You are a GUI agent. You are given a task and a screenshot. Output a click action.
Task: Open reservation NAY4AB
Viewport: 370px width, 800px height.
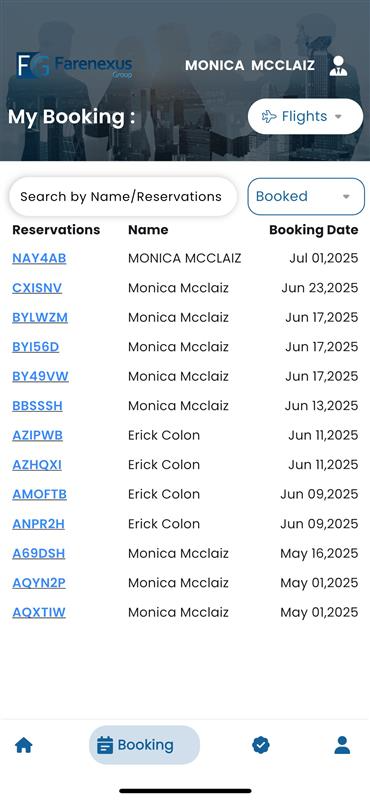point(39,259)
